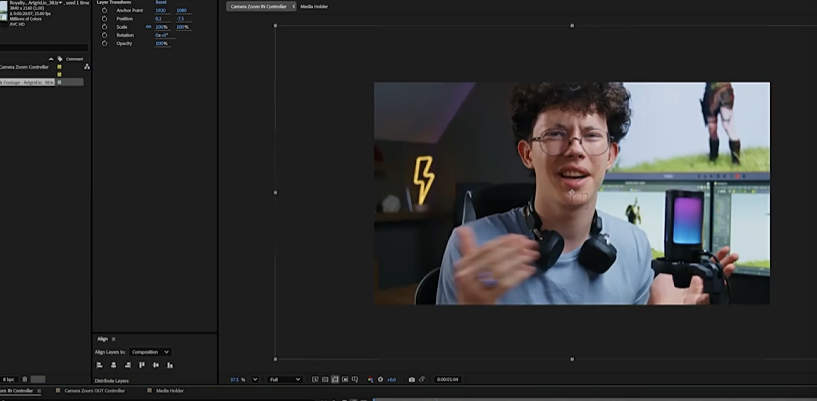Click the align horizontal center icon
Viewport: 817px width, 401px height.
coord(113,365)
